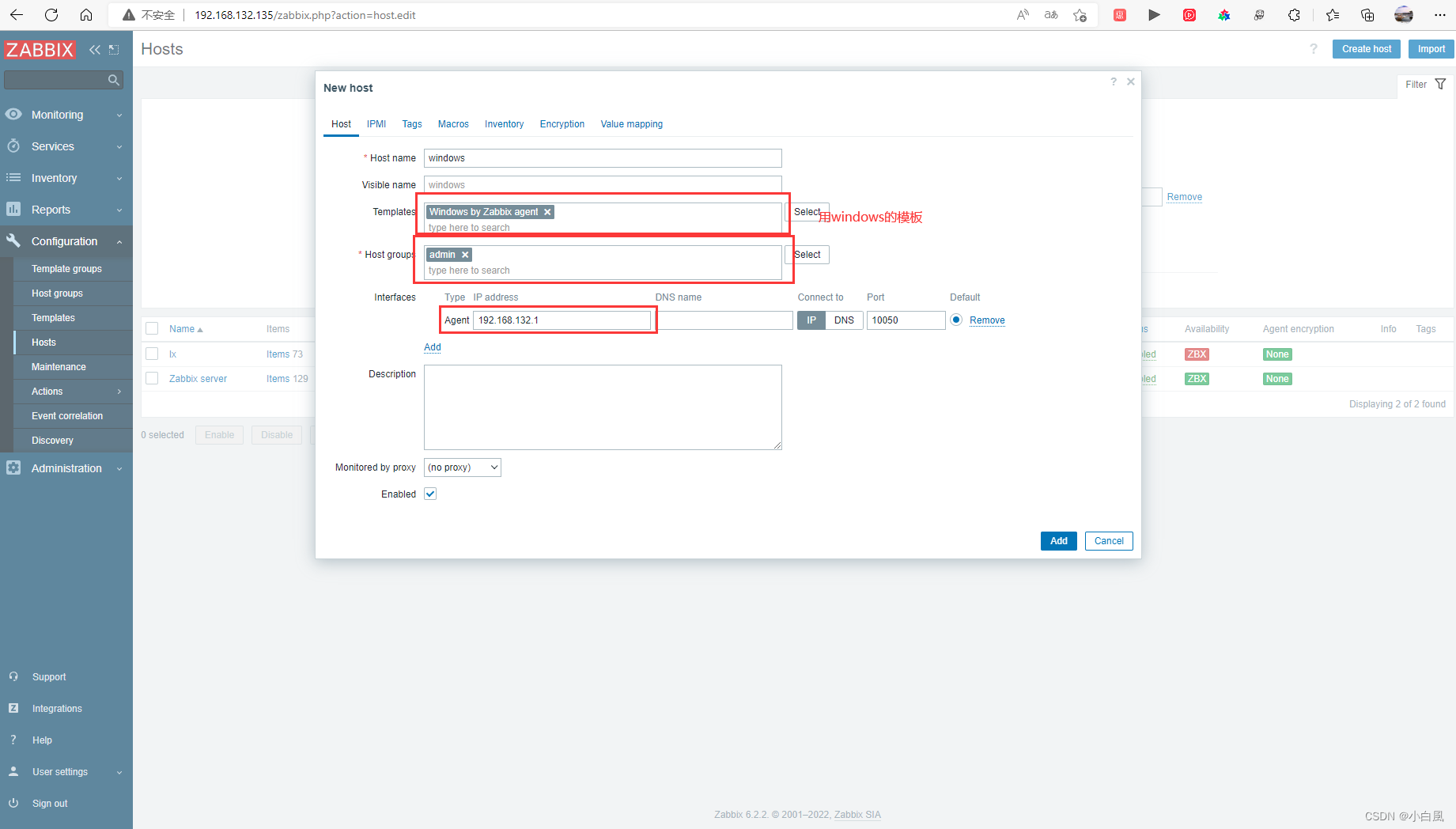Click the translate icon in address bar

tap(1051, 15)
